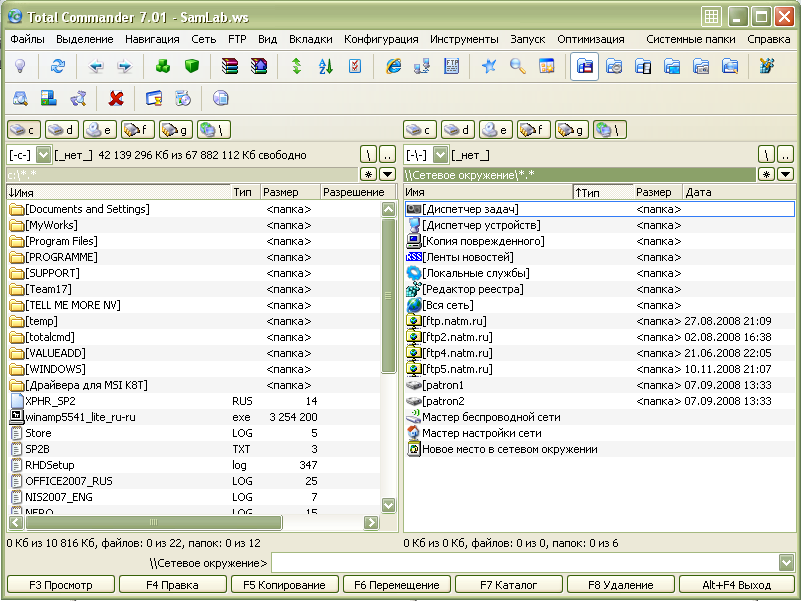Select [ftp2.natm.ru] entry
801x601 pixels.
pos(600,337)
